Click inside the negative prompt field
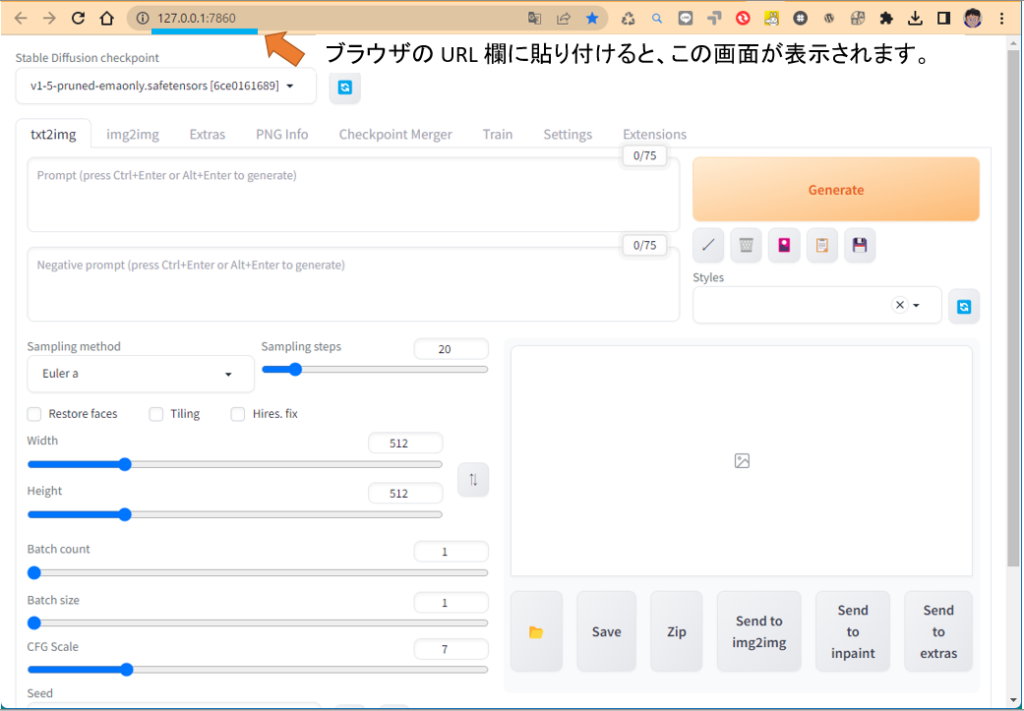 point(350,284)
